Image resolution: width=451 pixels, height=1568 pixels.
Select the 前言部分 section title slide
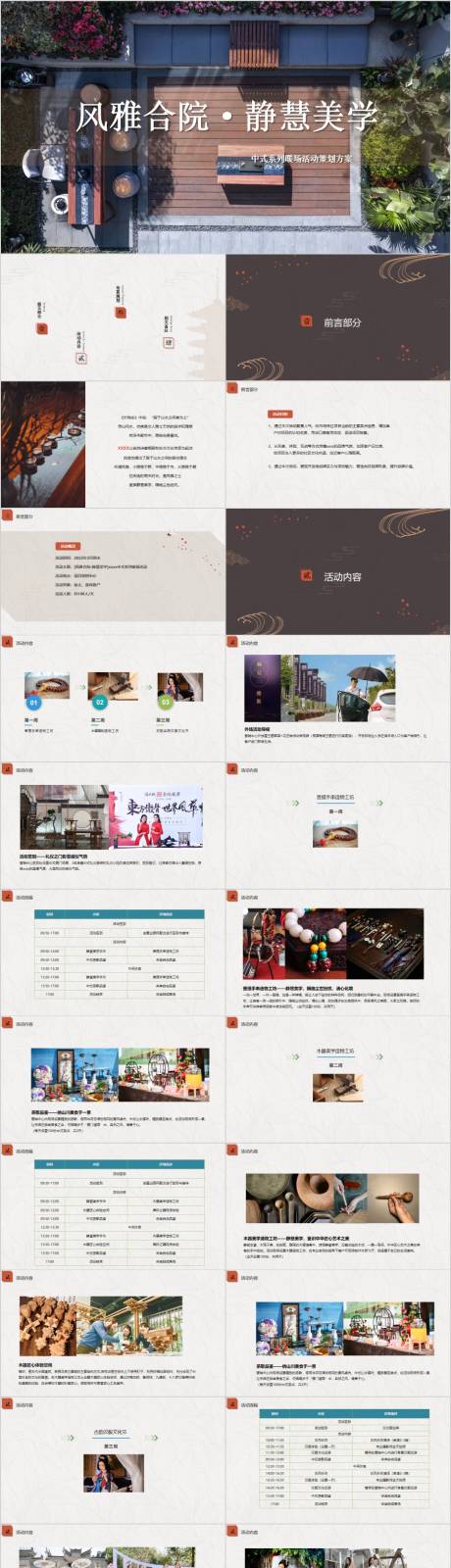pos(338,318)
